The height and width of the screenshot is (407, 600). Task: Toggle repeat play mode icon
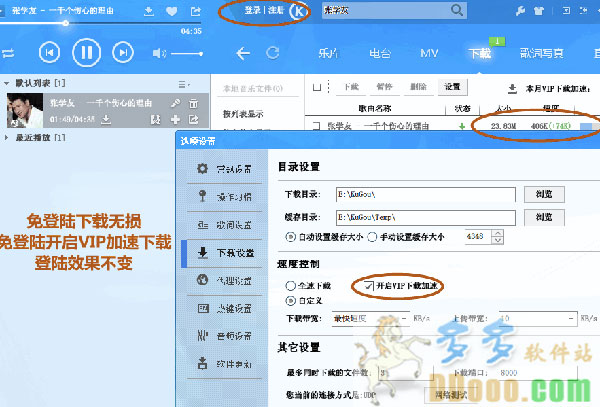8,53
